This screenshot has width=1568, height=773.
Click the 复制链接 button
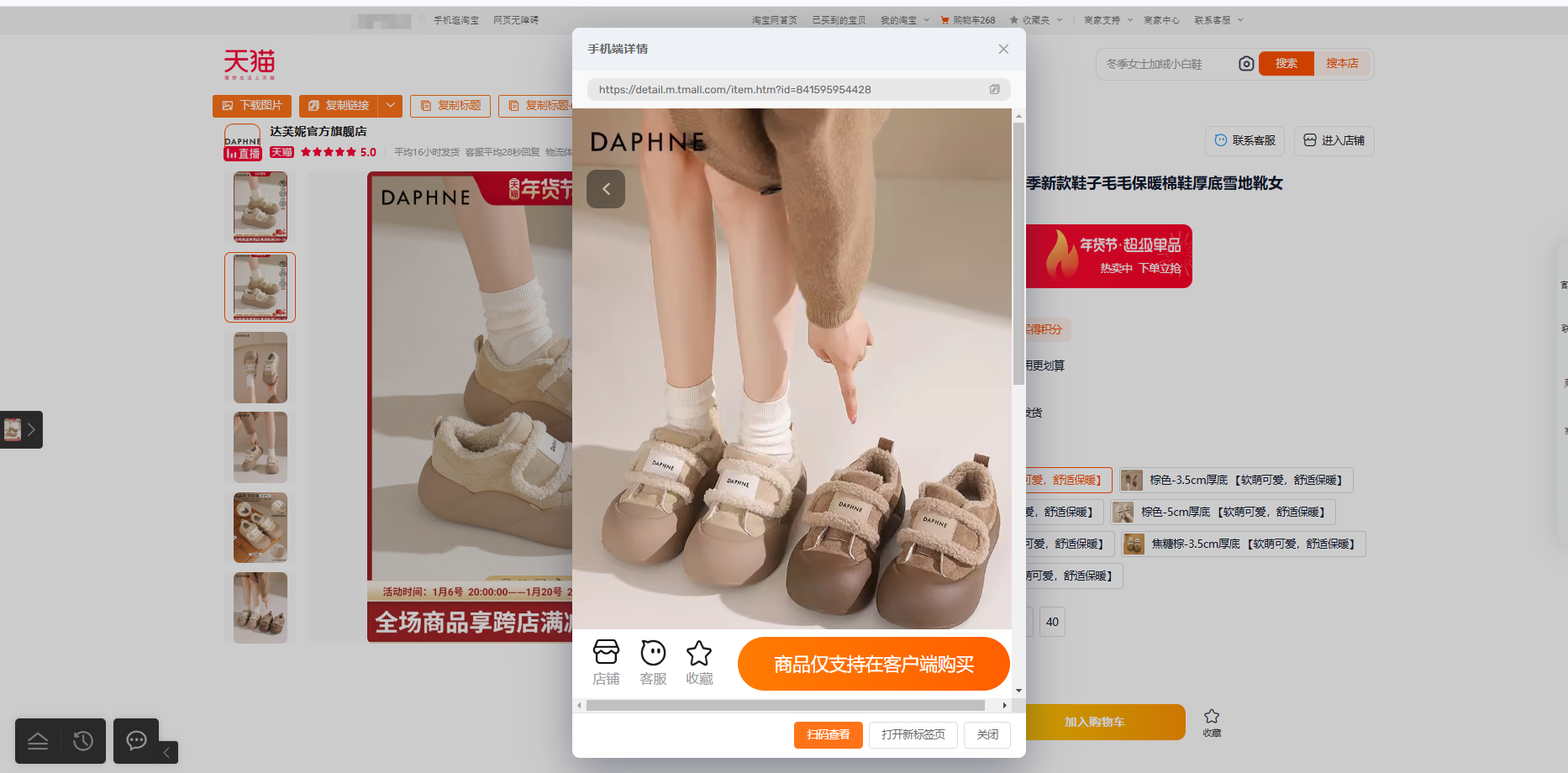339,106
